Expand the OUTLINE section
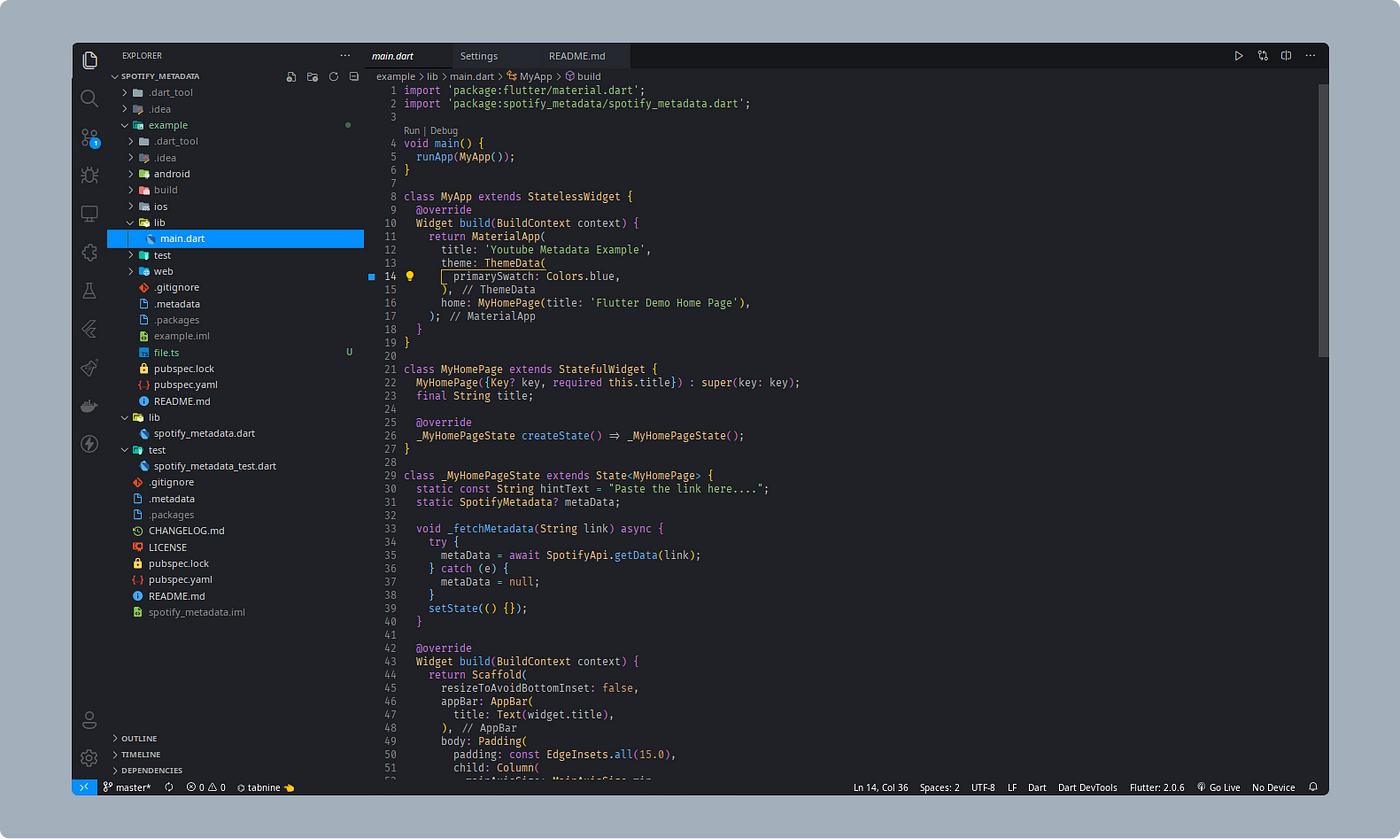1400x839 pixels. pyautogui.click(x=139, y=738)
